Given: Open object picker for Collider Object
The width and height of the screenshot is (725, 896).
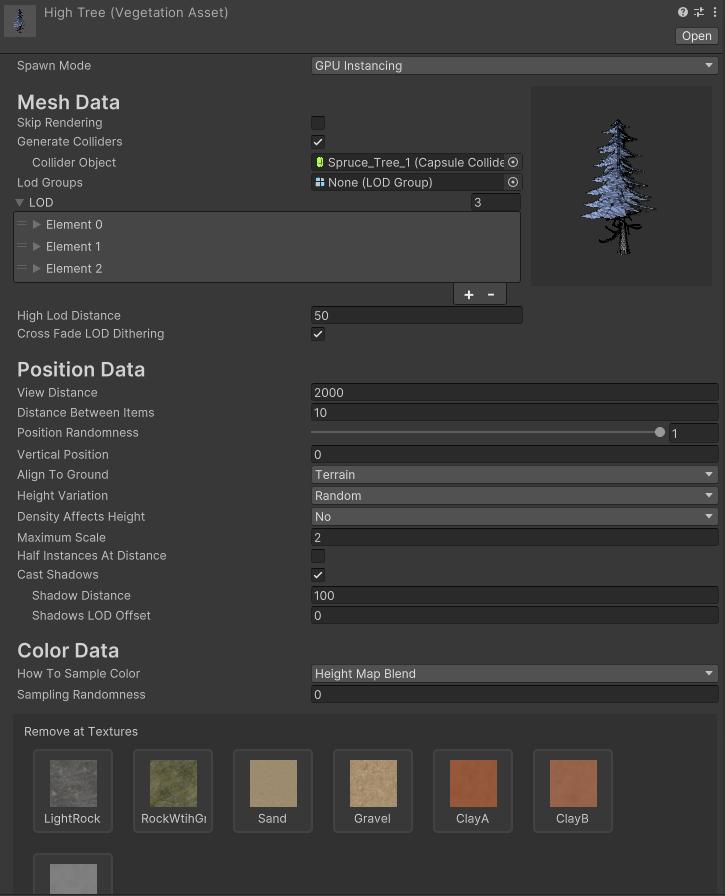Looking at the screenshot, I should [x=513, y=162].
